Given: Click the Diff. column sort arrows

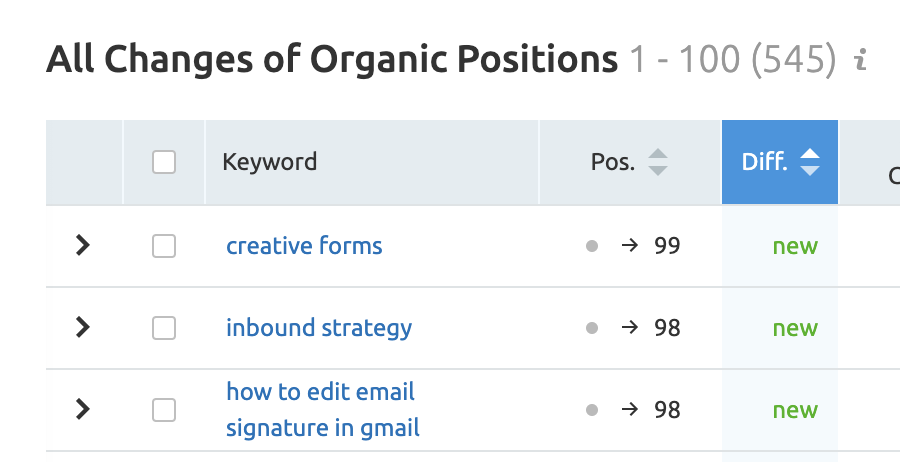Looking at the screenshot, I should pos(810,162).
